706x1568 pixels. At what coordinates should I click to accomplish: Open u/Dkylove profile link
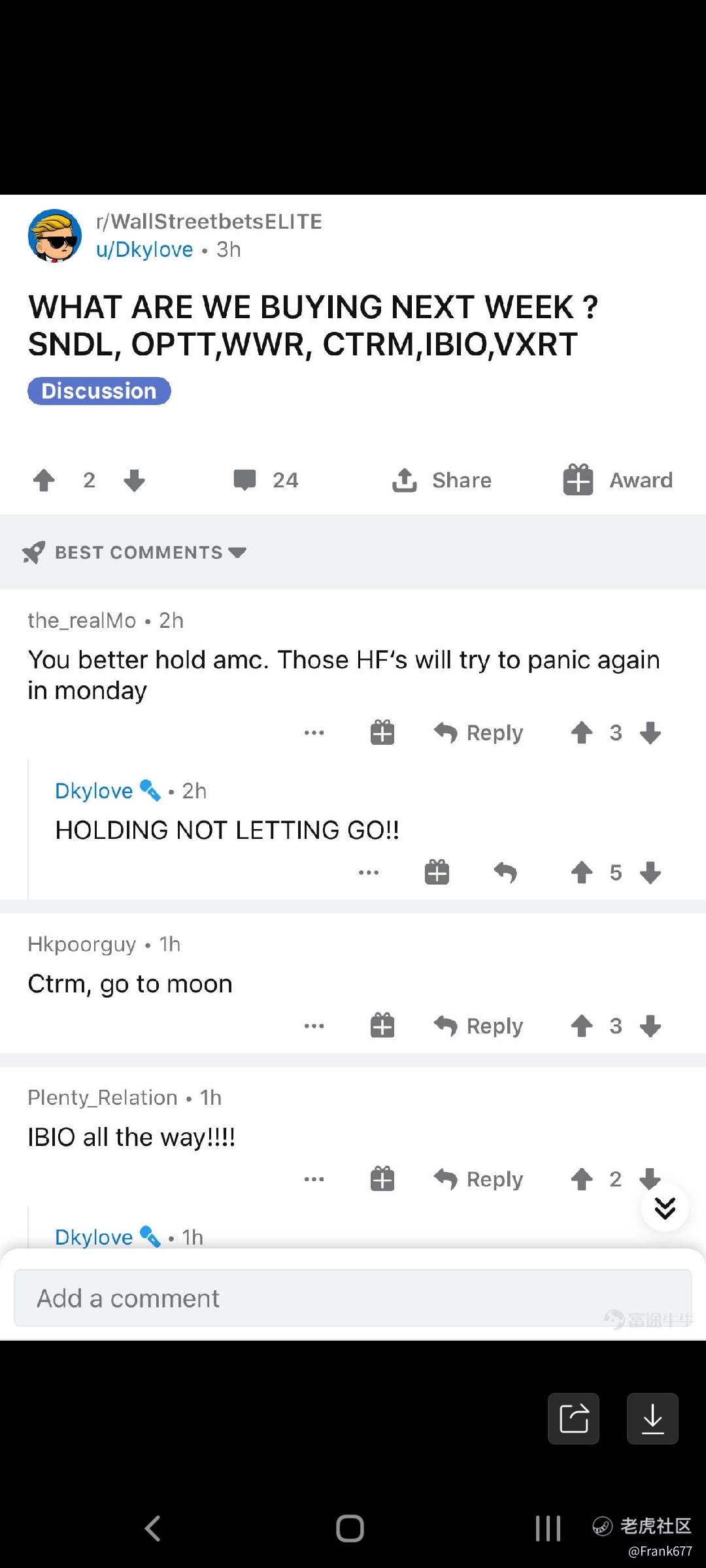coord(144,250)
